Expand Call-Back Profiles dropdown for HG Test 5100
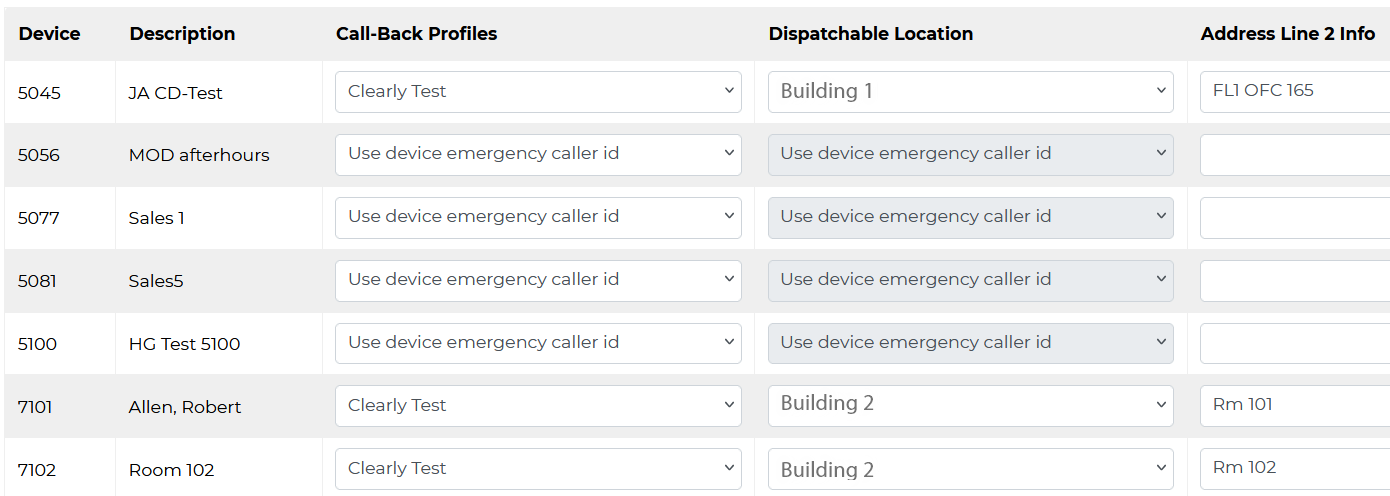This screenshot has height=496, width=1390. click(x=538, y=344)
